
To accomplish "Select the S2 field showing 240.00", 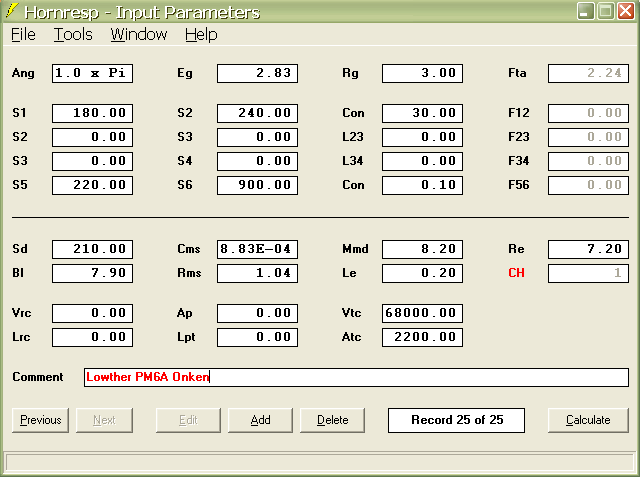I will click(258, 113).
